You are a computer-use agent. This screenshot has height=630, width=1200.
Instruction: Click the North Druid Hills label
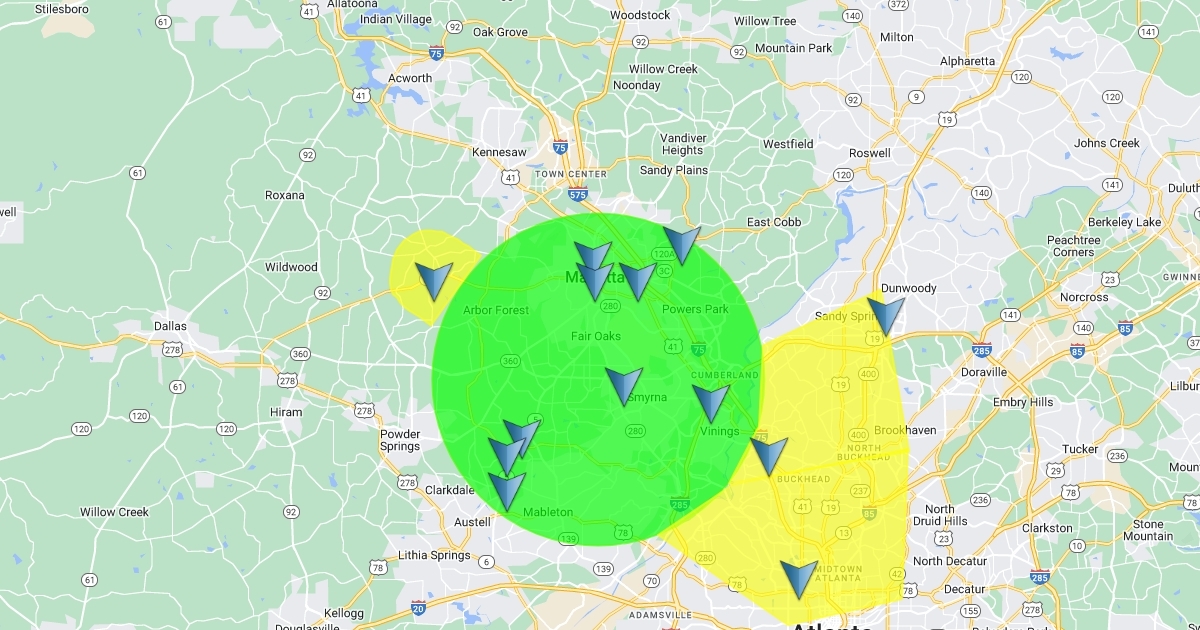click(939, 515)
